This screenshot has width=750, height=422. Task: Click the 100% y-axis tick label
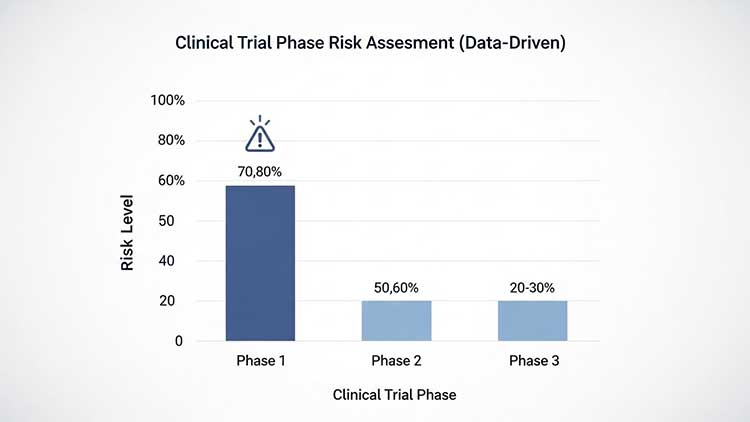tap(167, 101)
